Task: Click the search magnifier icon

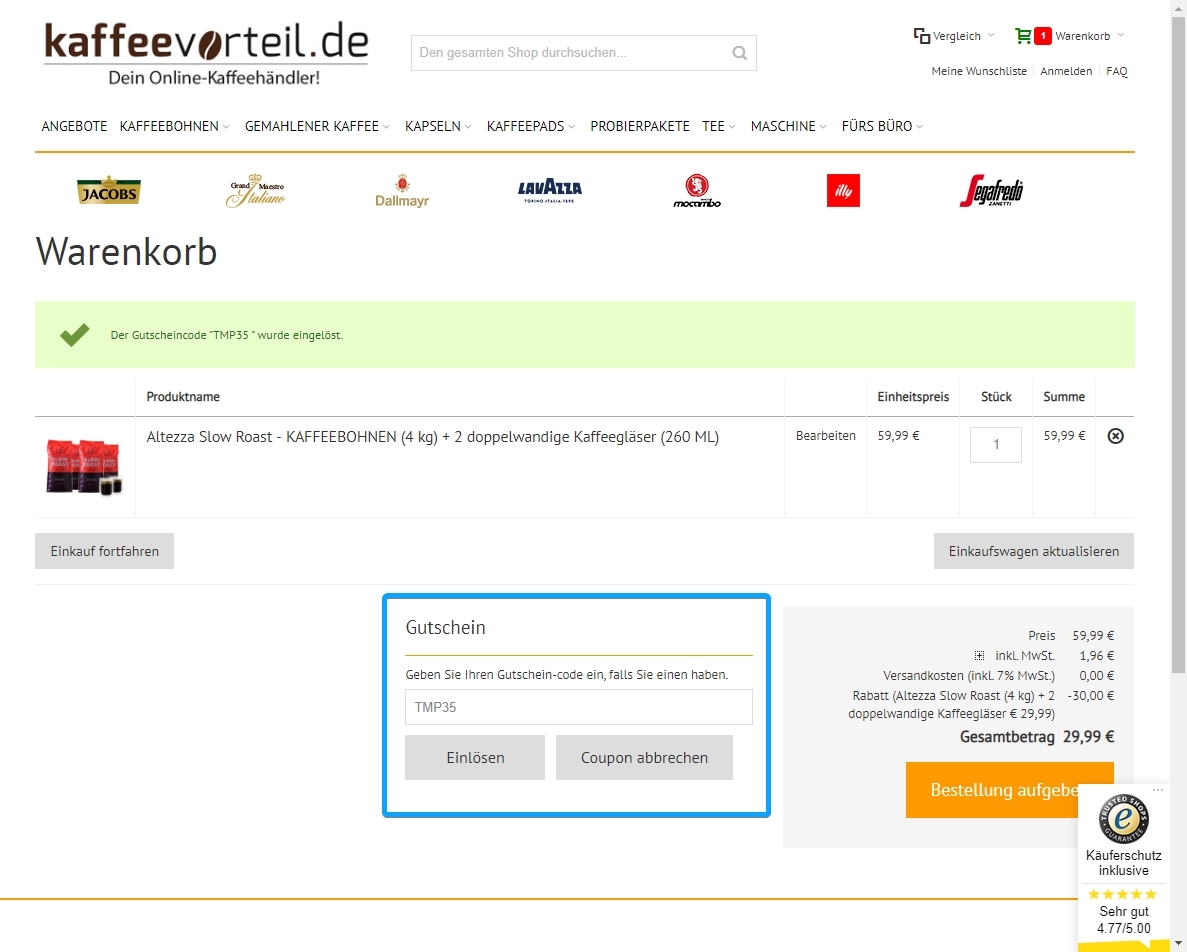Action: tap(739, 53)
